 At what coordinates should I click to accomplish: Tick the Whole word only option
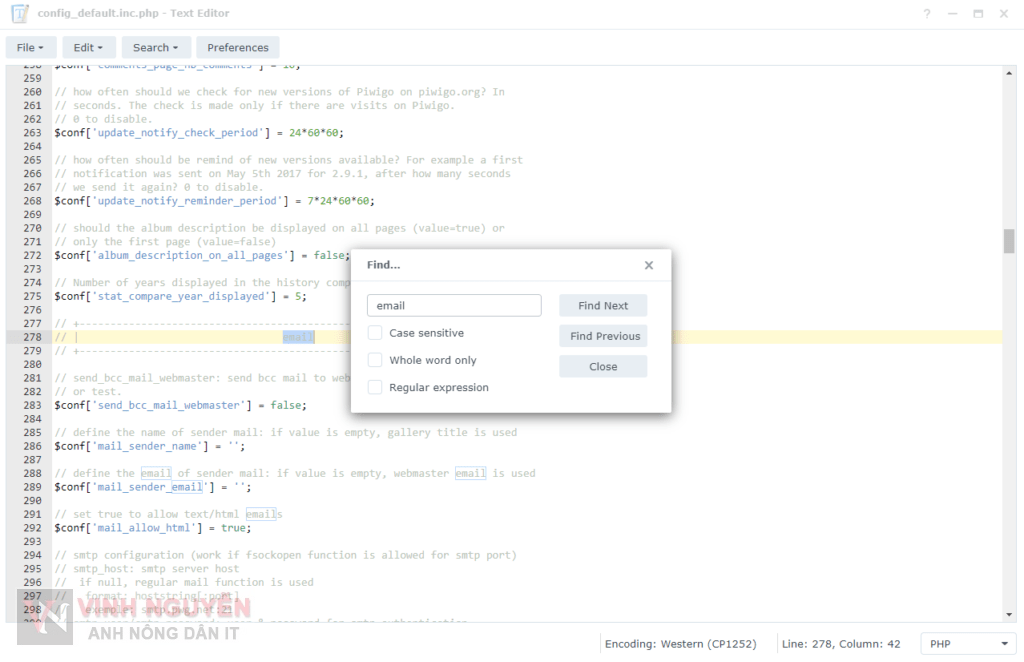[x=375, y=360]
